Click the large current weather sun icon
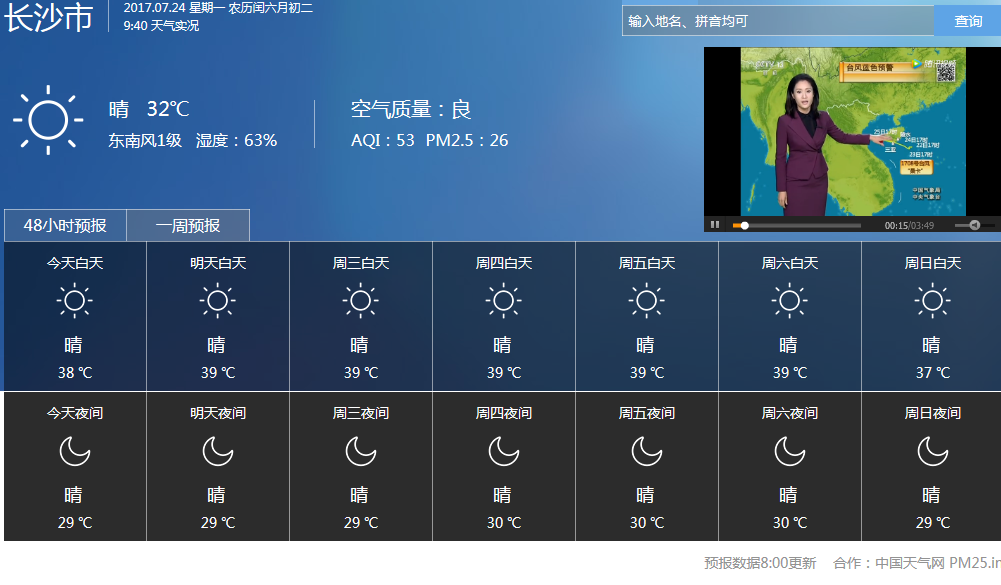The height and width of the screenshot is (585, 1001). point(47,120)
